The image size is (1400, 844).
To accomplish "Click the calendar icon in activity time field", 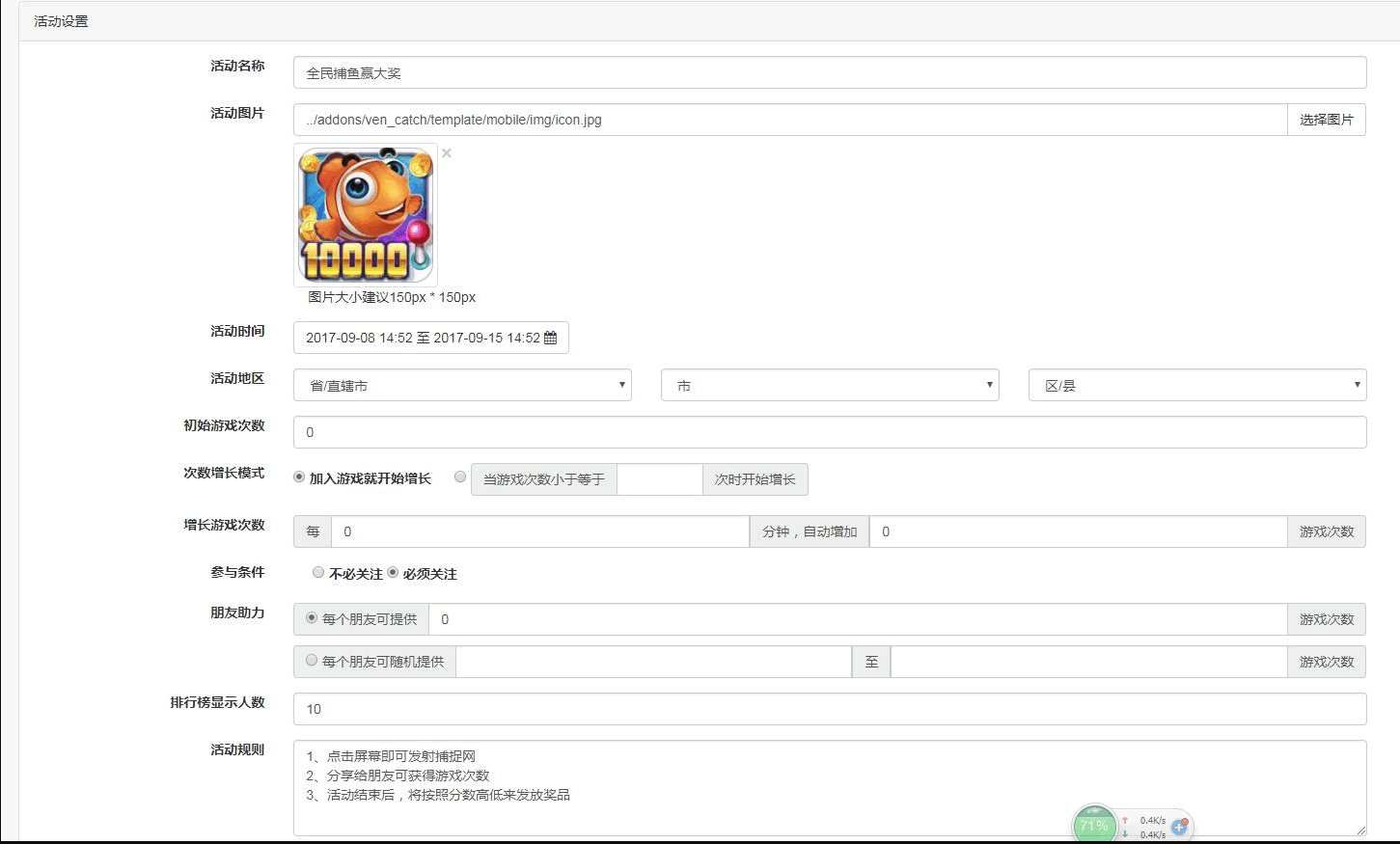I will pyautogui.click(x=551, y=339).
